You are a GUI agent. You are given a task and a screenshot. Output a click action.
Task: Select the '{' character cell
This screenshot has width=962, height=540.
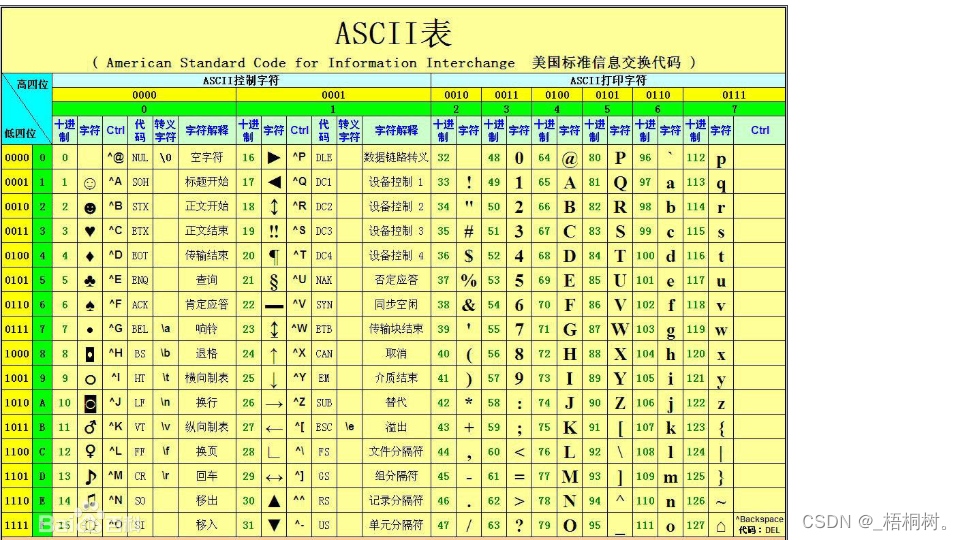(x=721, y=428)
